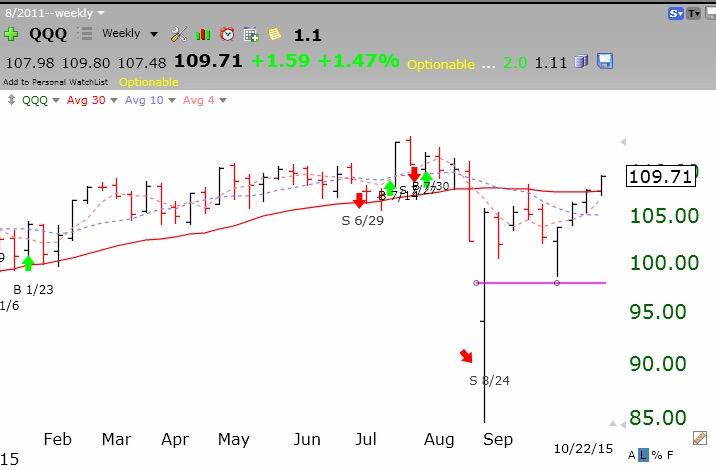
Task: Click Add to Personal WatchList
Action: click(55, 82)
